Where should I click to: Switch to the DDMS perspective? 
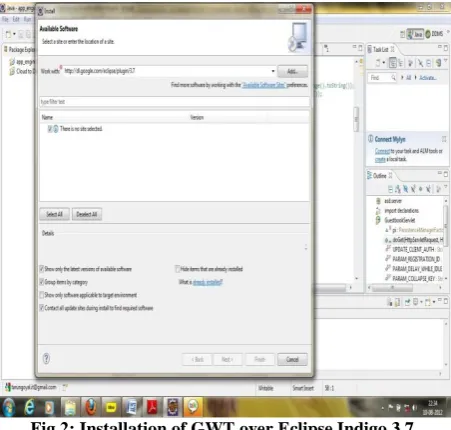point(434,34)
